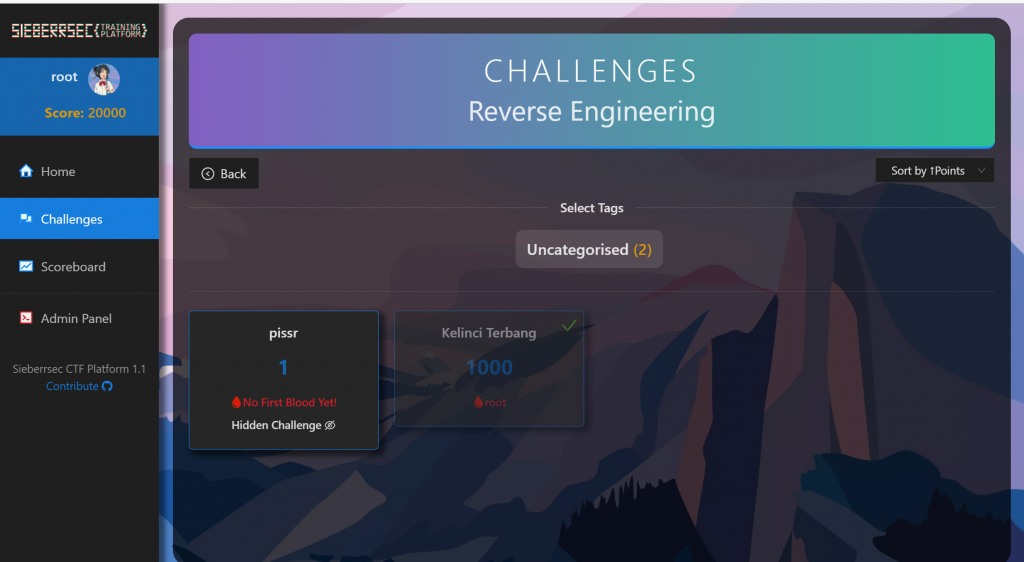Open the Admin Panel menu item
Screen dimensions: 1024x562
[76, 318]
